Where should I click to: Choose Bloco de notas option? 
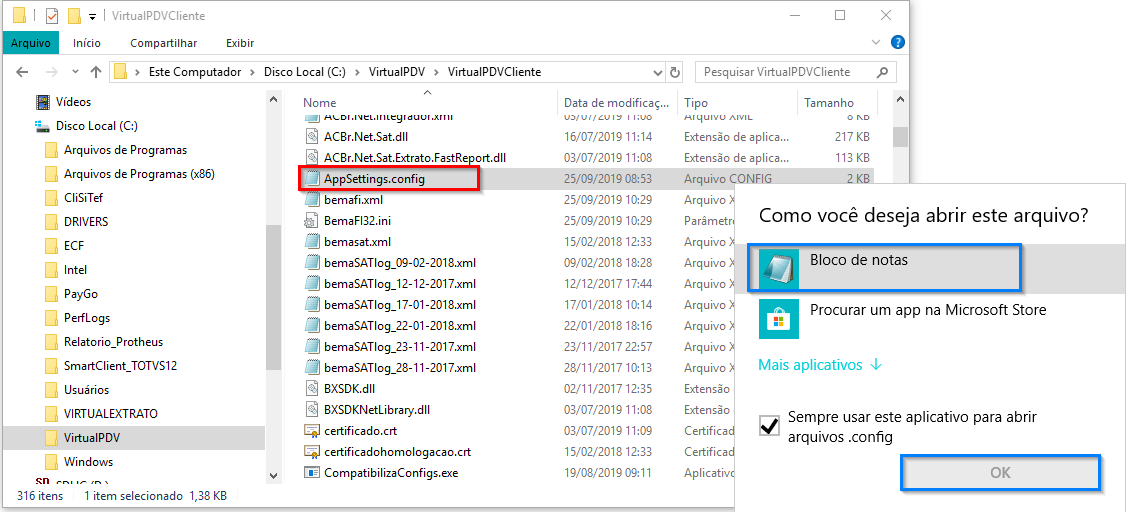[930, 268]
